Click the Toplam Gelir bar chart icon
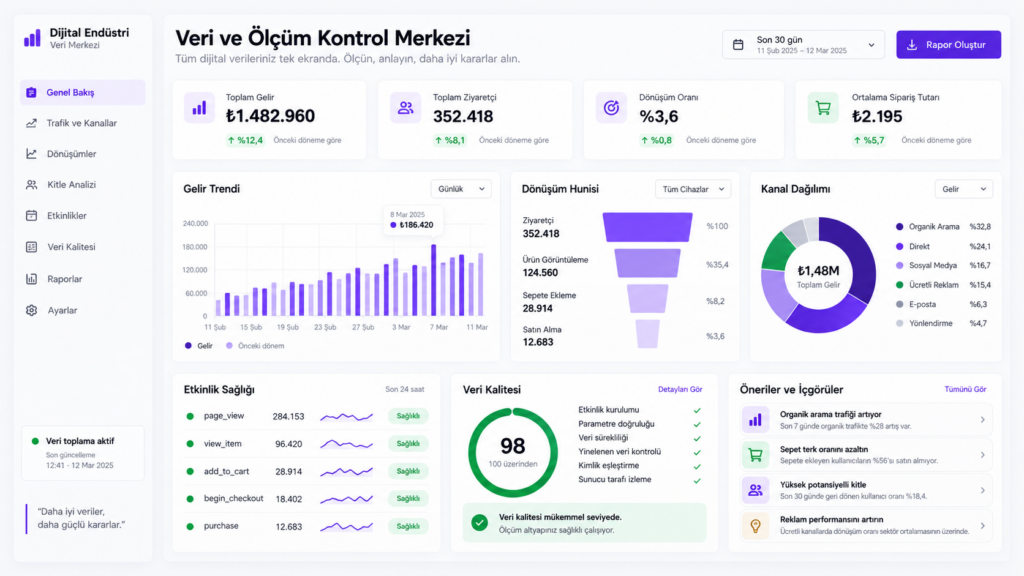Screen dimensions: 1024x576 pyautogui.click(x=199, y=108)
